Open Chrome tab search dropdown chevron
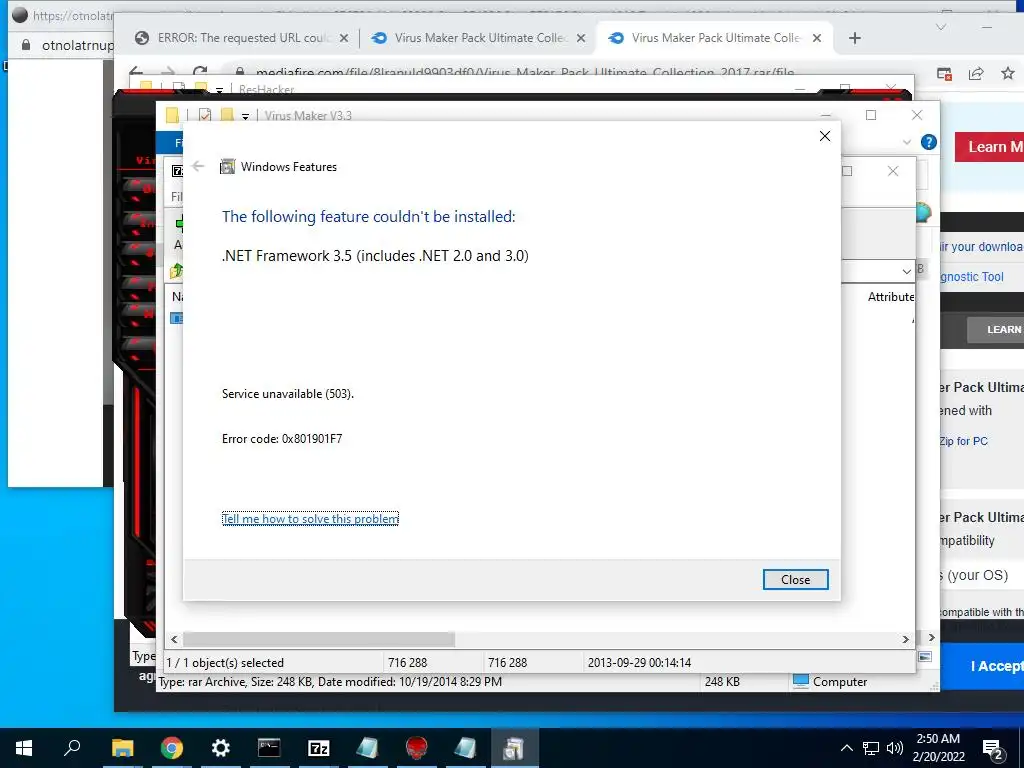This screenshot has width=1024, height=768. 941,27
